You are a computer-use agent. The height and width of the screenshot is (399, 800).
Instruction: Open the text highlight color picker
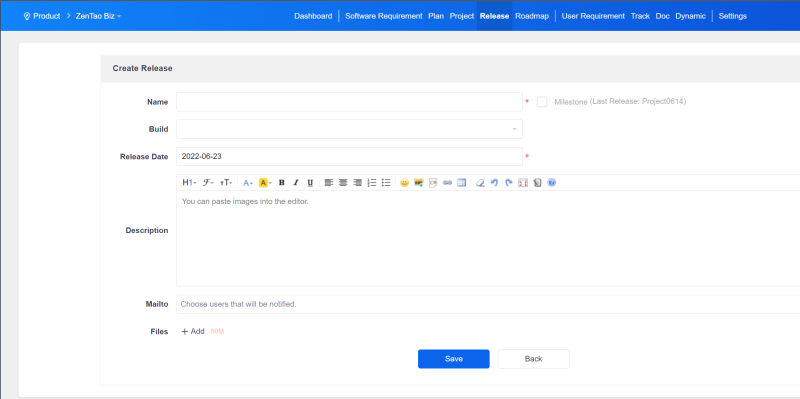[x=265, y=183]
